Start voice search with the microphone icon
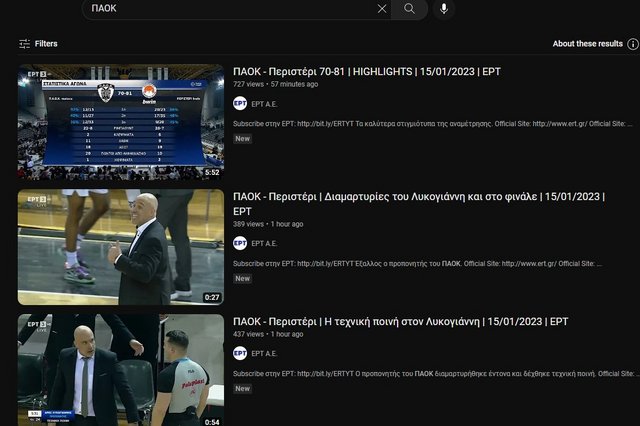This screenshot has height=426, width=640. 444,9
